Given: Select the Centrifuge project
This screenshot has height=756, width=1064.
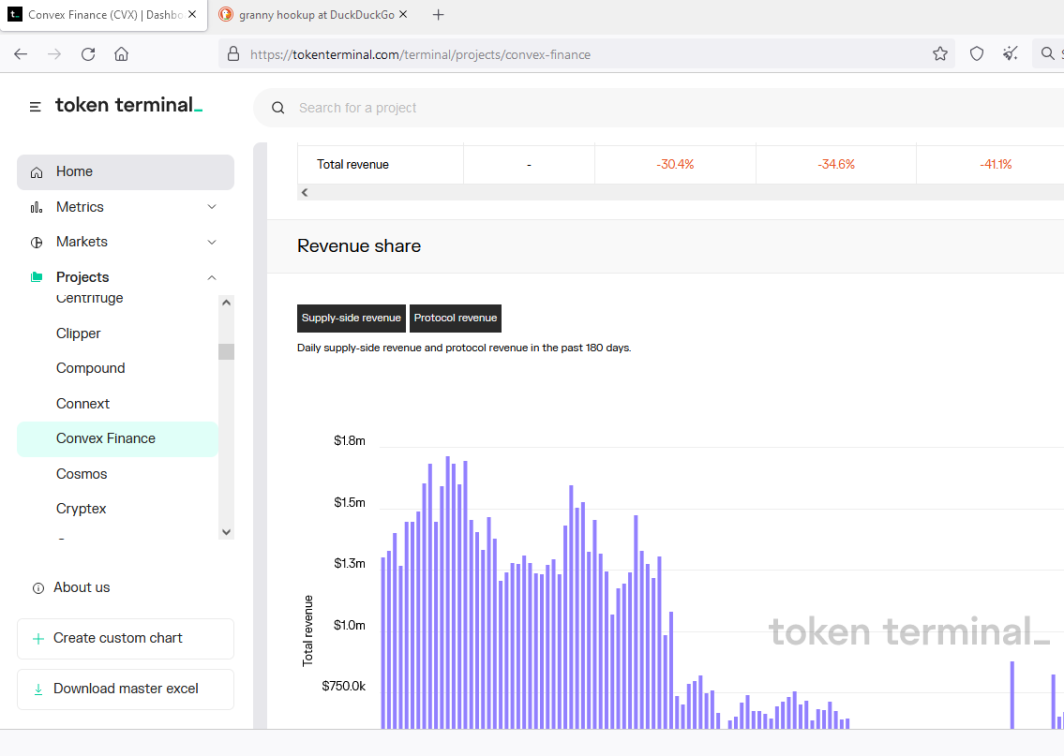Looking at the screenshot, I should tap(90, 298).
